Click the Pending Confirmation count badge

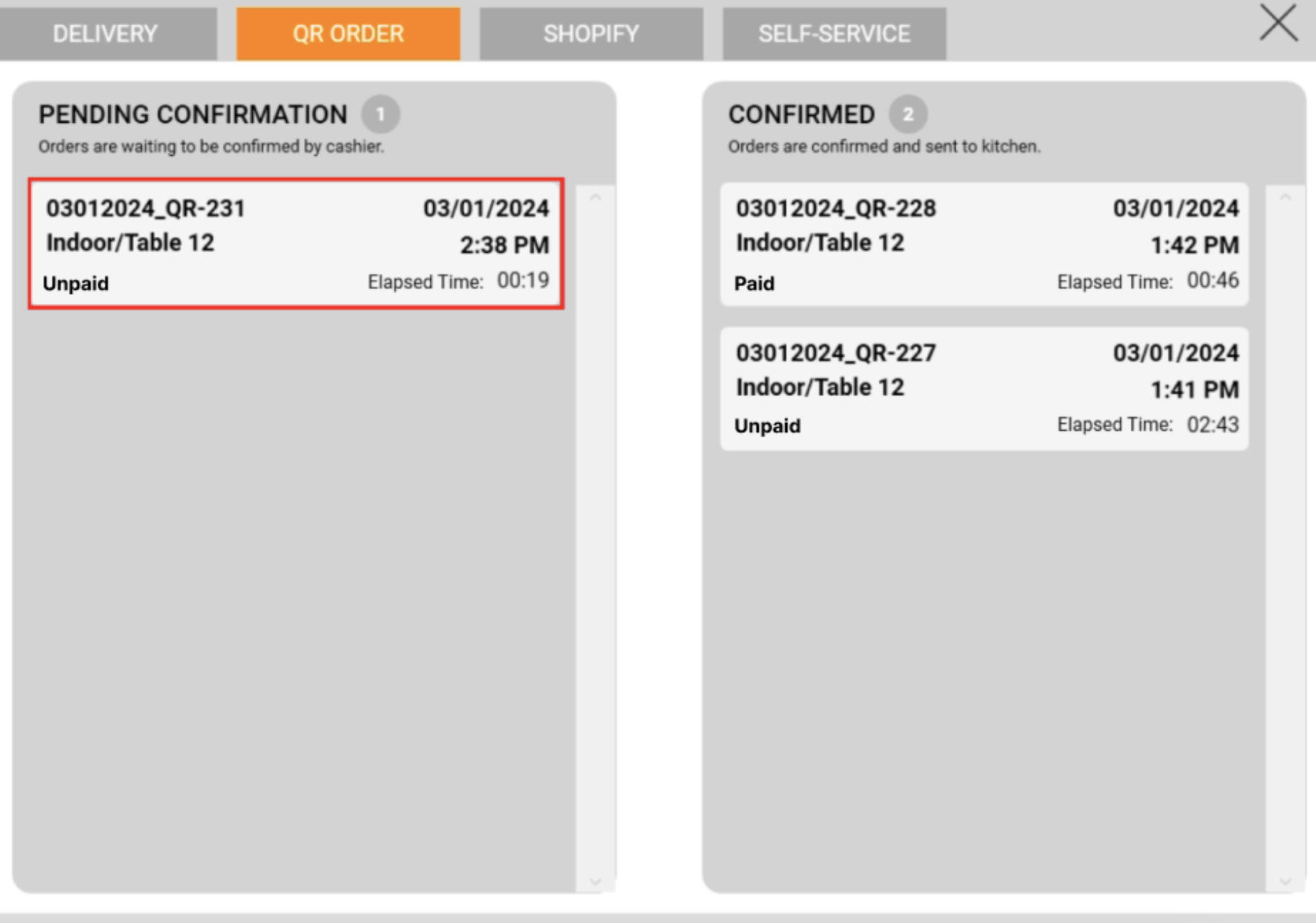point(380,114)
